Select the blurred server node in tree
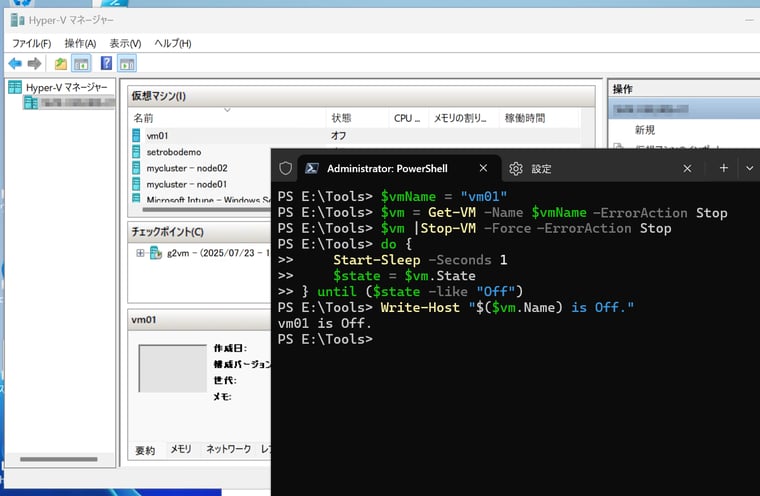Image resolution: width=760 pixels, height=496 pixels. [70, 102]
